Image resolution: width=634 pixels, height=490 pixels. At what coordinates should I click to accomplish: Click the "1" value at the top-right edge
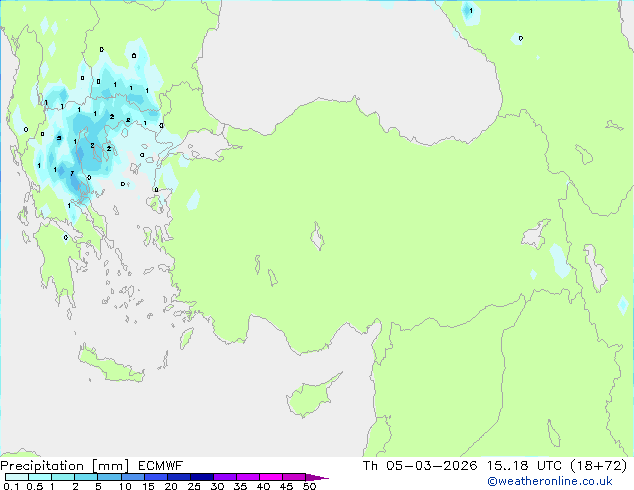470,12
